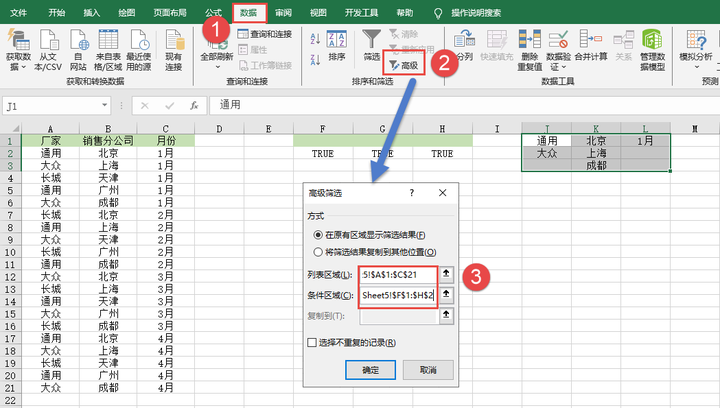Screen dimensions: 720x408
Task: Select cell L1 1月
Action: [645, 140]
